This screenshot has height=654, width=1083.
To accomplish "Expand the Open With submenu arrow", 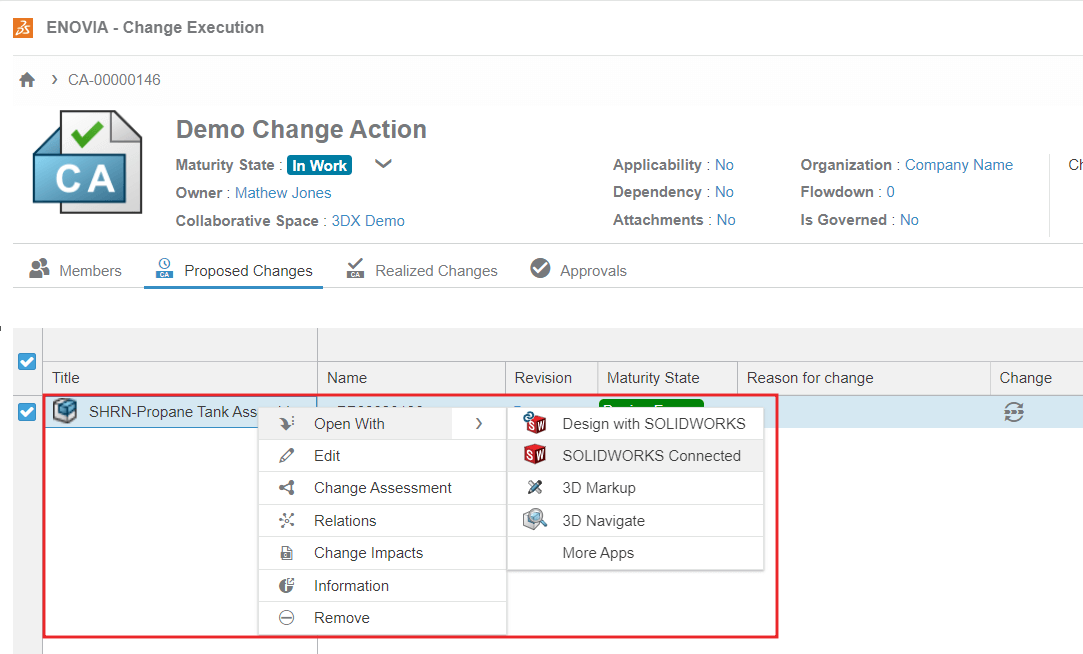I will click(479, 423).
